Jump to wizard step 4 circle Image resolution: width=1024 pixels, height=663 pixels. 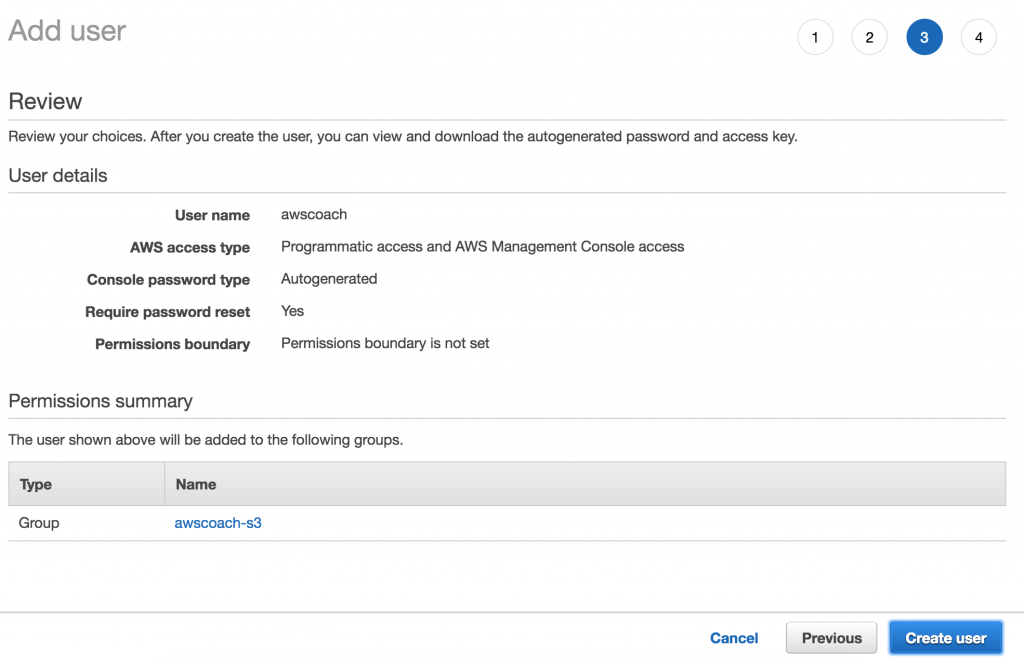(978, 37)
